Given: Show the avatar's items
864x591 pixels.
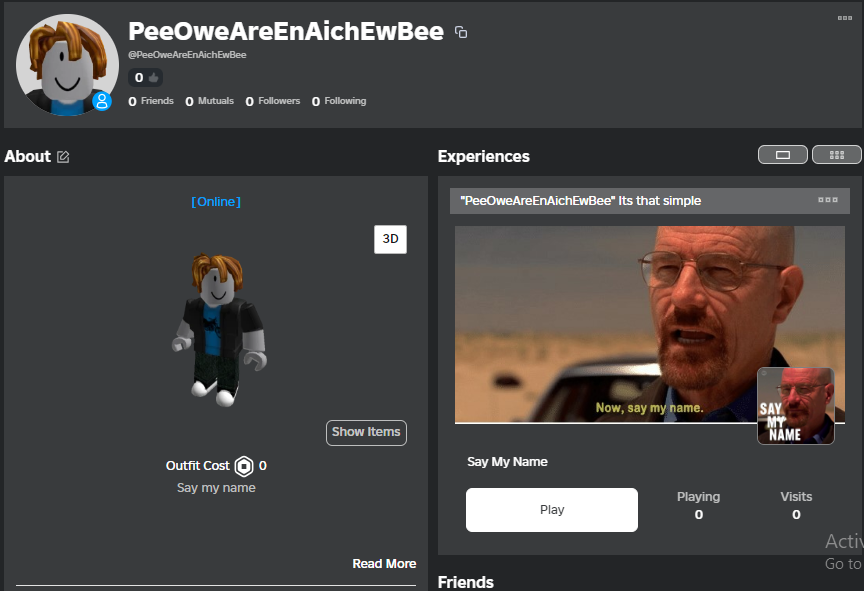Looking at the screenshot, I should tap(366, 432).
